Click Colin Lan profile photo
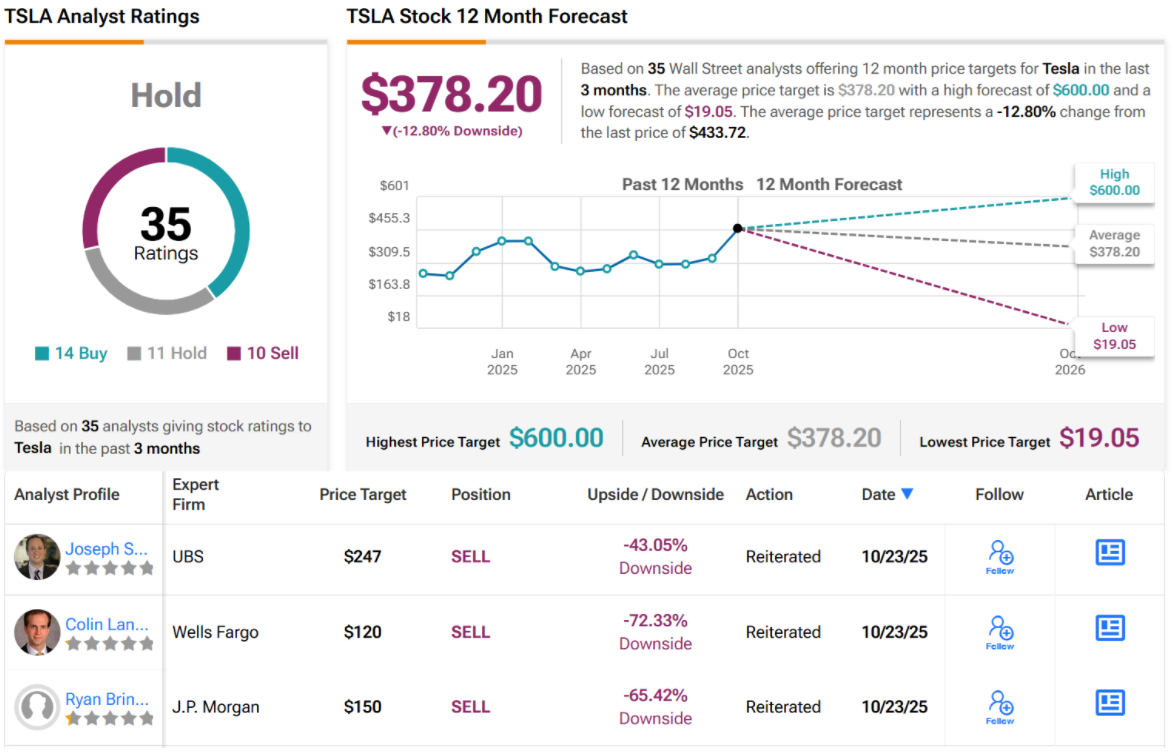This screenshot has height=753, width=1171. [x=37, y=632]
